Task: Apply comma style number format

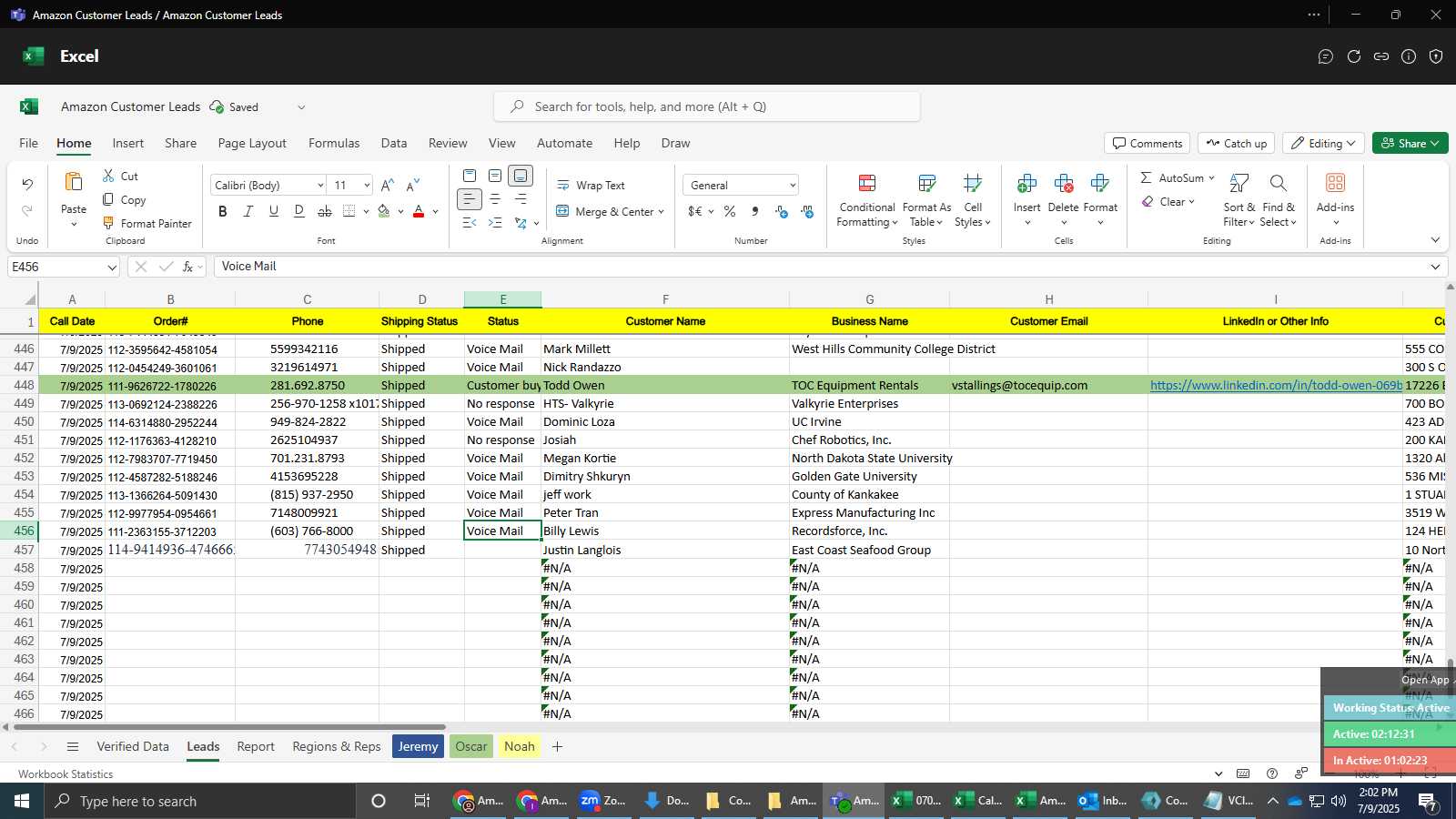Action: tap(755, 211)
